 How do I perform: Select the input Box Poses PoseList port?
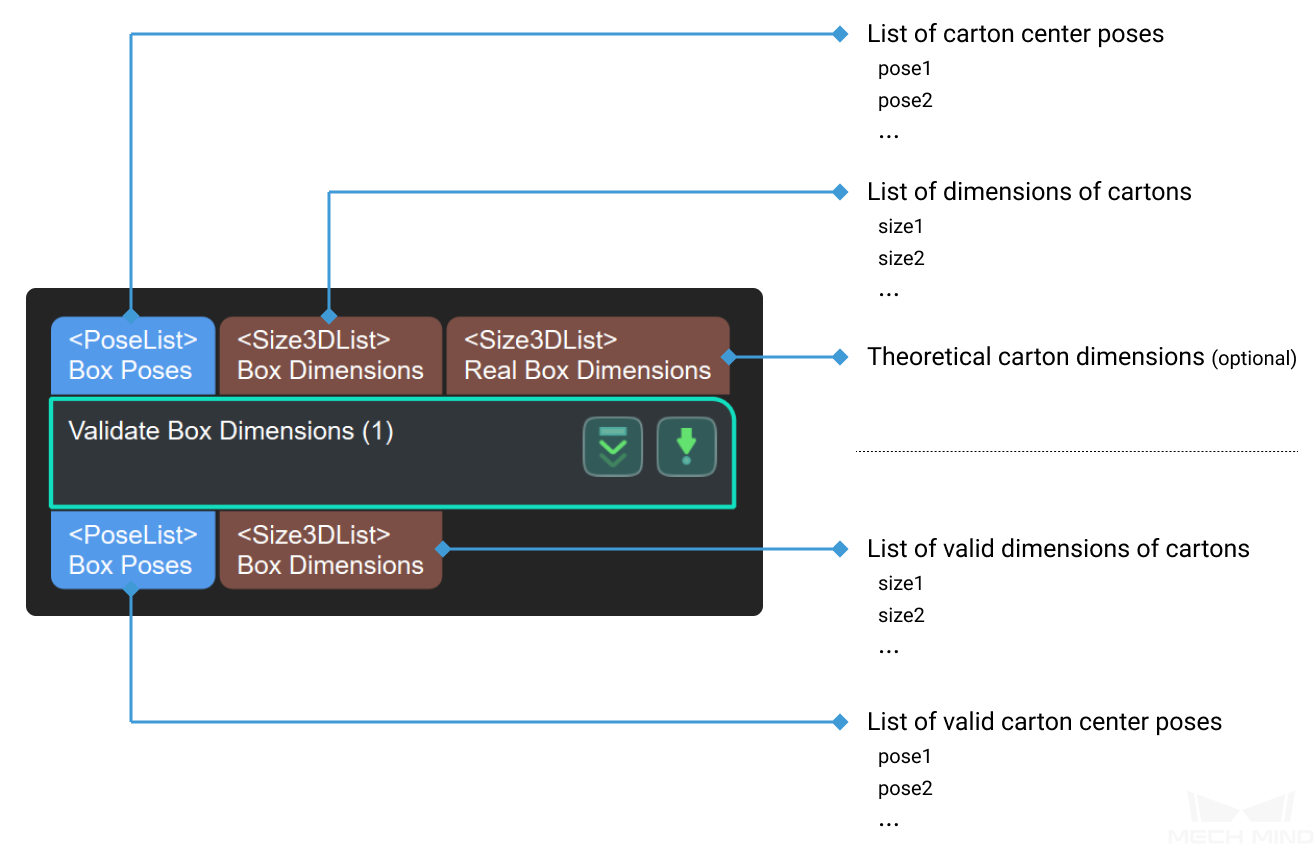[x=133, y=355]
